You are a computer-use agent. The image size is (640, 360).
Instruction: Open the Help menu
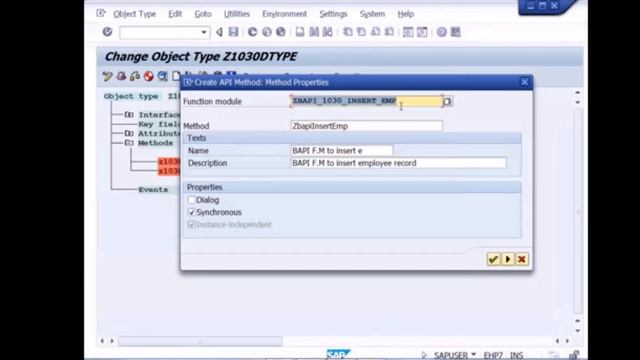(406, 14)
